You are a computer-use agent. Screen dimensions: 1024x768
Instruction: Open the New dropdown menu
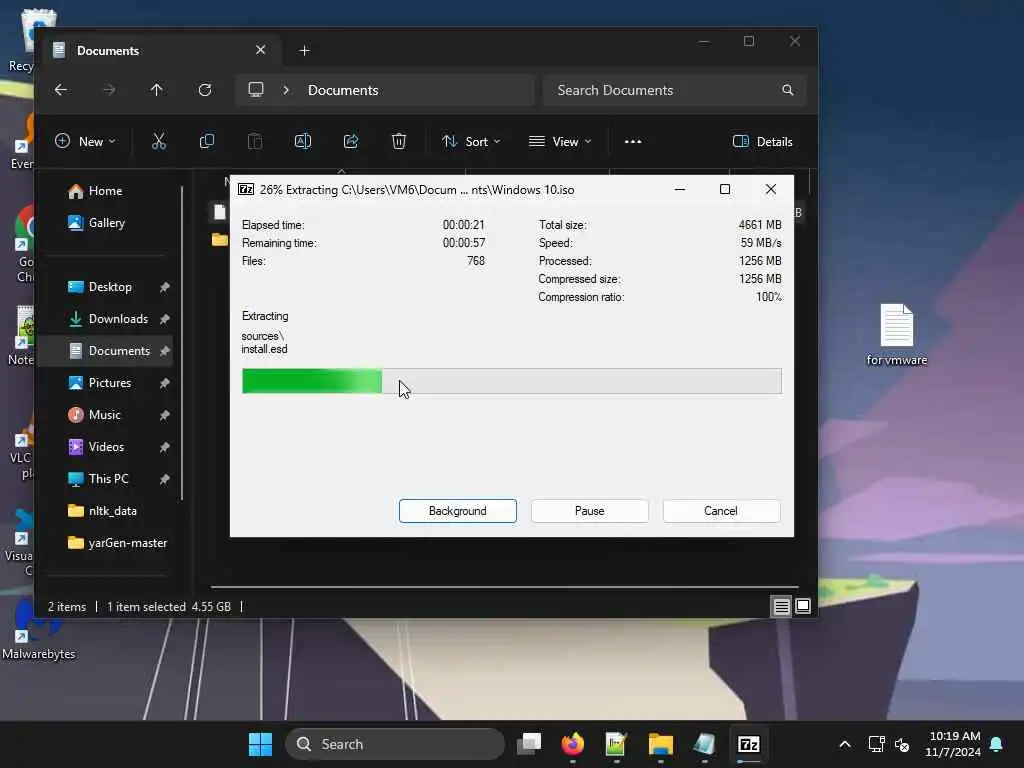point(86,142)
